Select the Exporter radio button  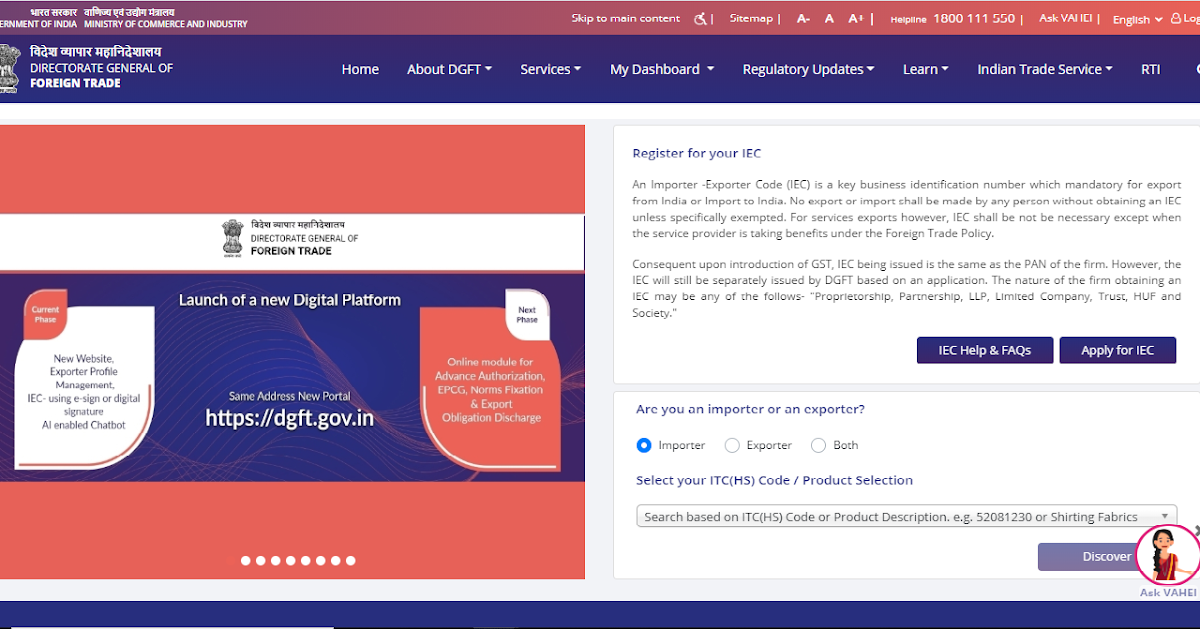pyautogui.click(x=731, y=445)
